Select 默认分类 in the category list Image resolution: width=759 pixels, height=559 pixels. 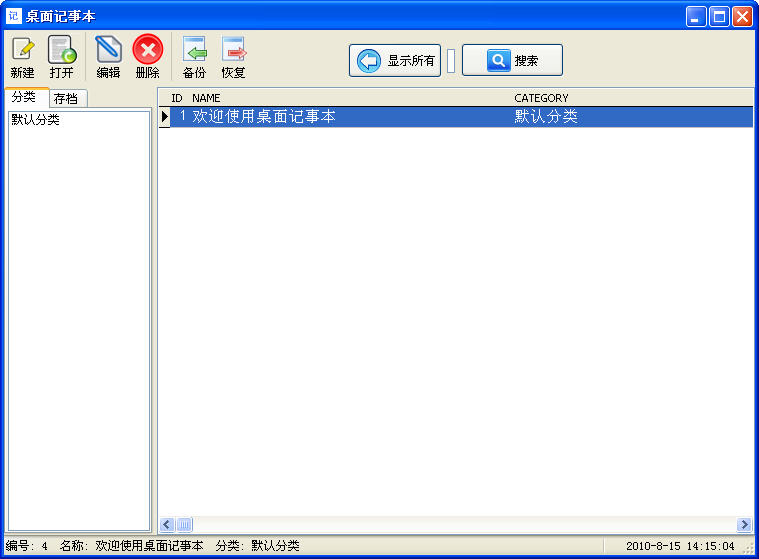[36, 120]
